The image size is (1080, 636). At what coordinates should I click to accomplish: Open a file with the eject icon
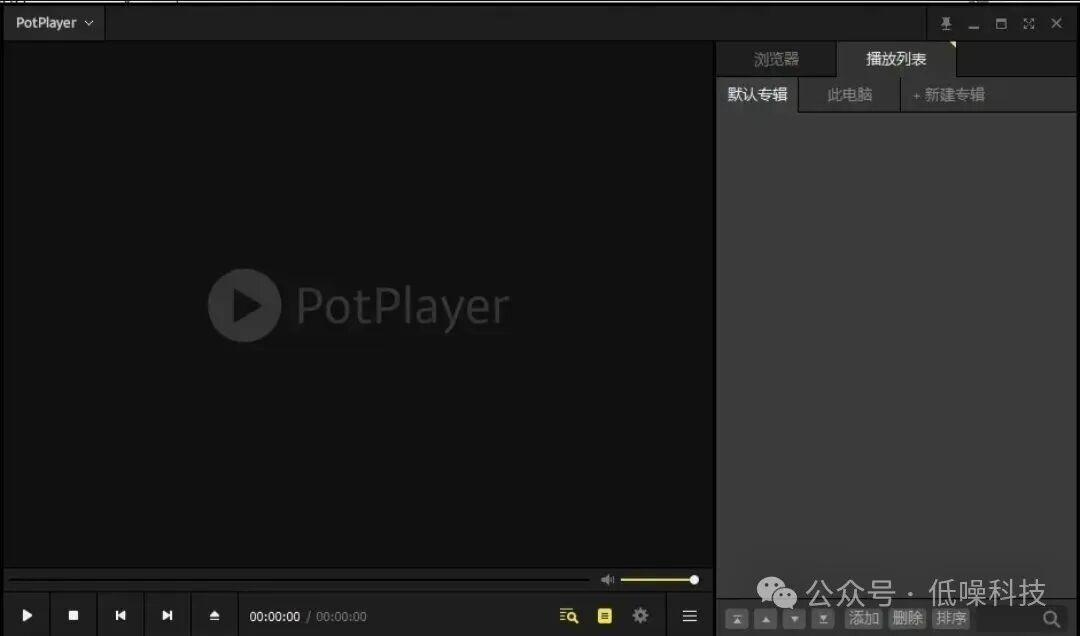[214, 615]
